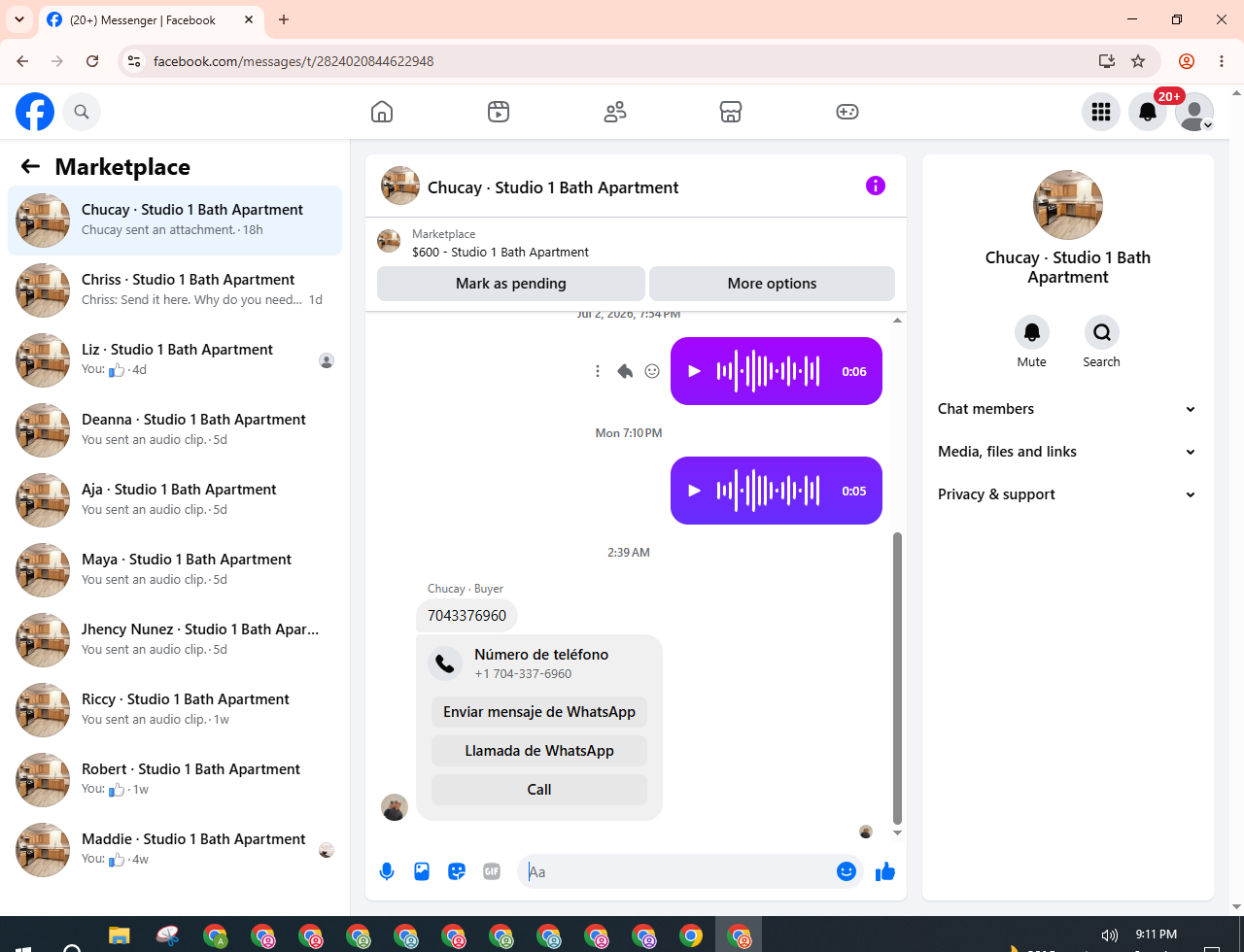Screen dimensions: 1244x952
Task: Go back from Marketplace chats list
Action: [30, 166]
